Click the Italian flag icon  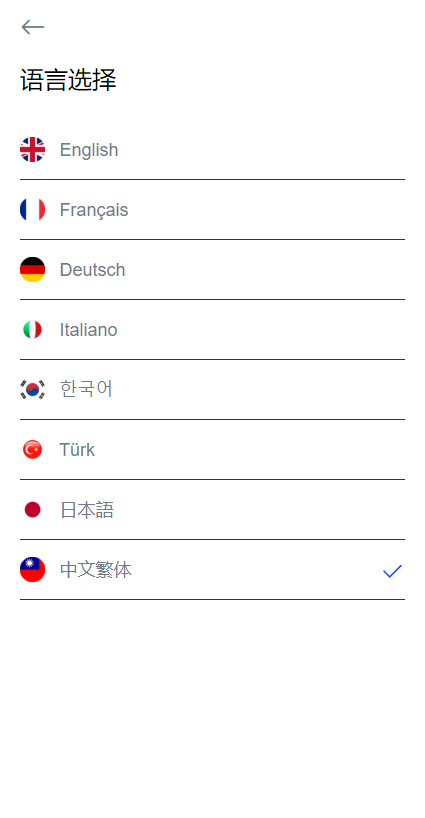[32, 330]
